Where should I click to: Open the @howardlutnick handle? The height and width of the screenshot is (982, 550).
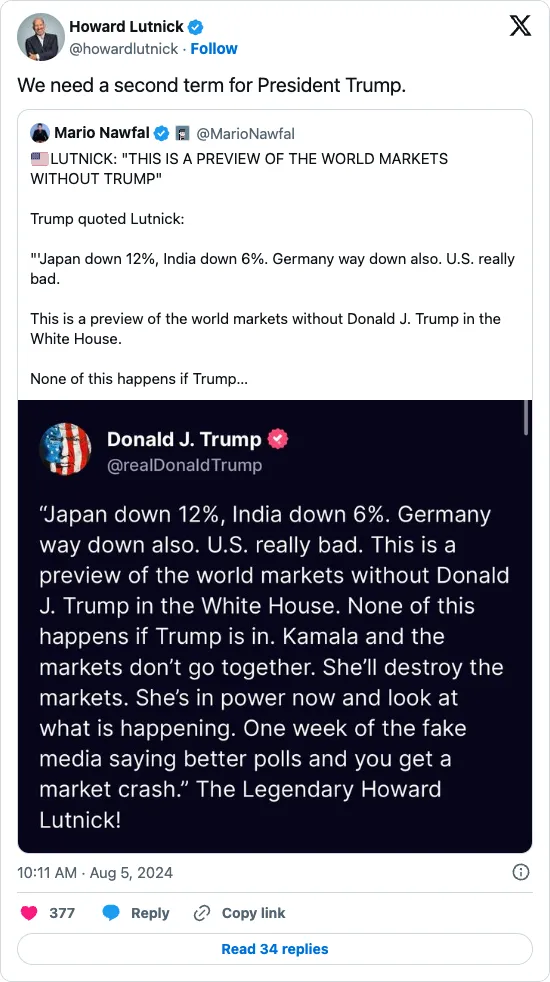[123, 49]
